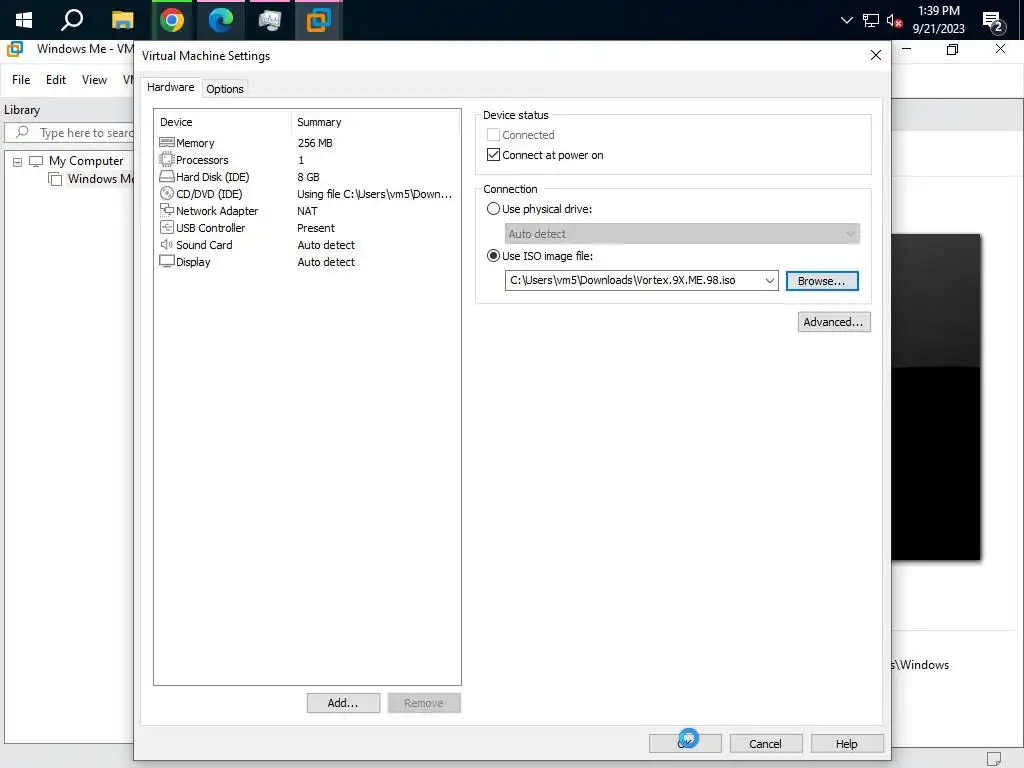Screen dimensions: 1024x768
Task: Click the Network Adapter icon
Action: 167,210
